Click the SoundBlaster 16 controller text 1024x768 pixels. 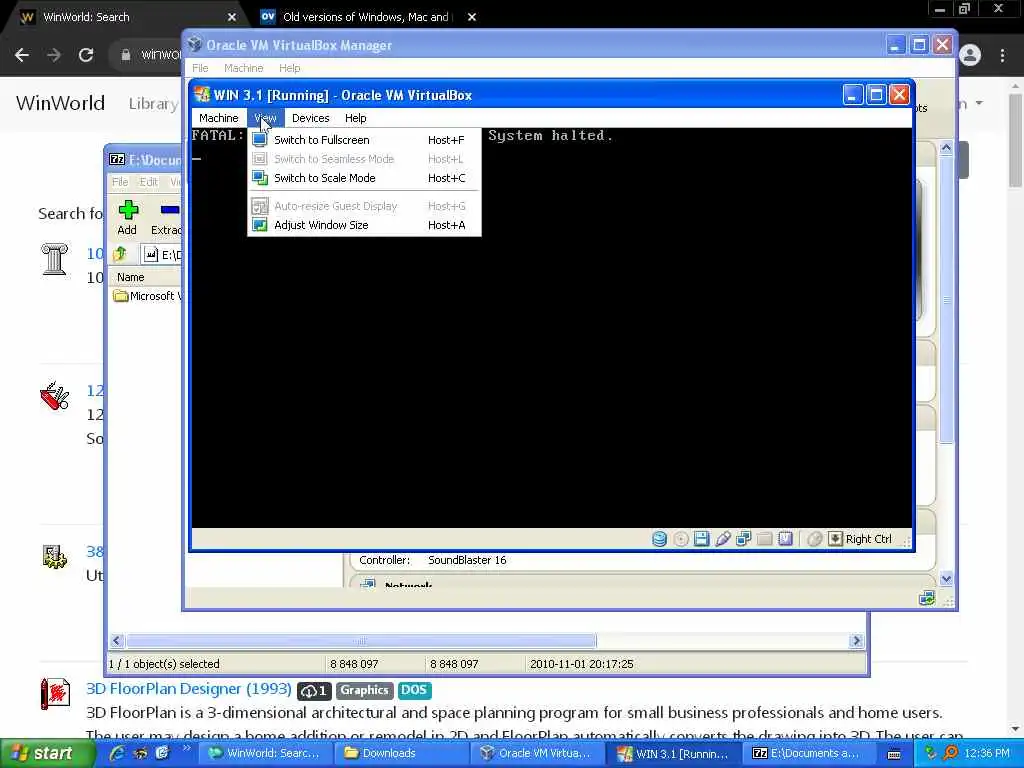click(x=467, y=560)
